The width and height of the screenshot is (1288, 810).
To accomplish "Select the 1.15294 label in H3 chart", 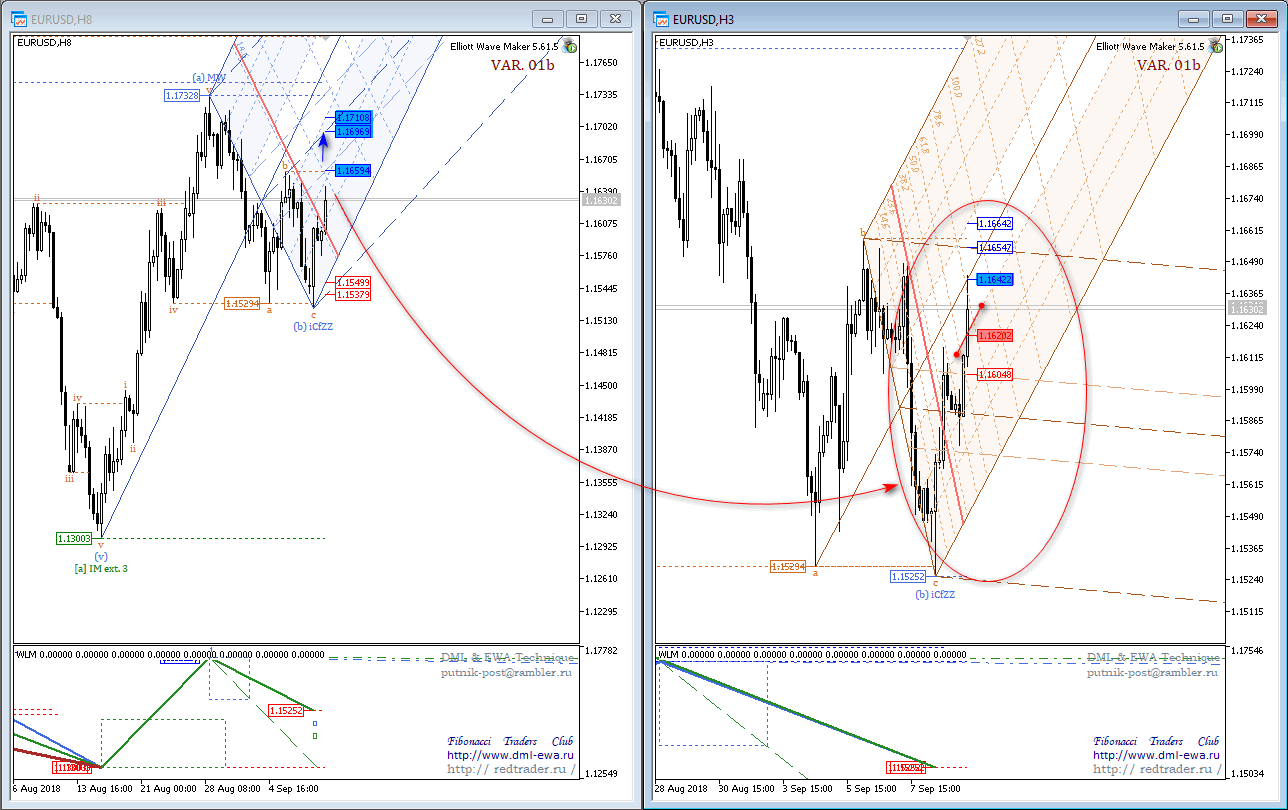I will click(x=789, y=566).
